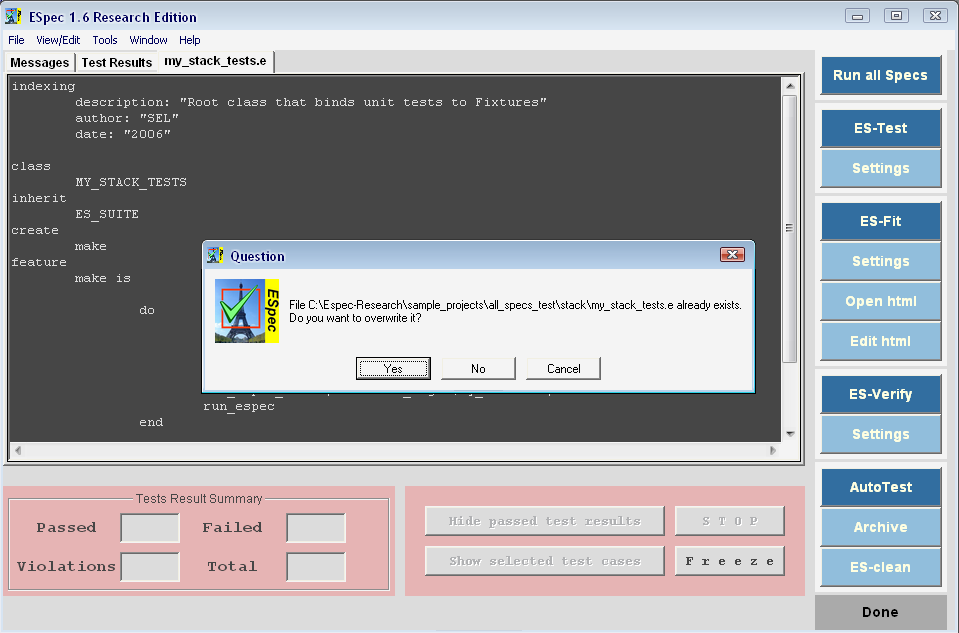Click the Edit html button

(880, 341)
